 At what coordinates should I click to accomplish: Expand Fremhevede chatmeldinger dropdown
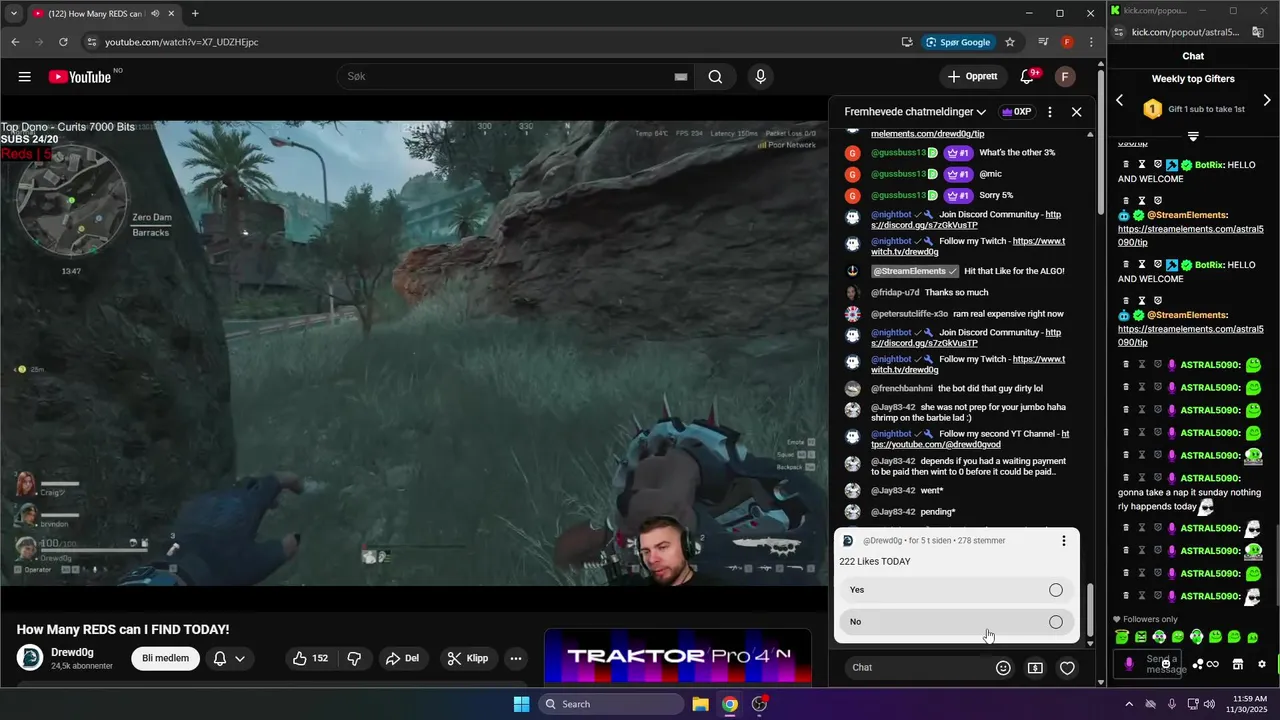point(915,112)
